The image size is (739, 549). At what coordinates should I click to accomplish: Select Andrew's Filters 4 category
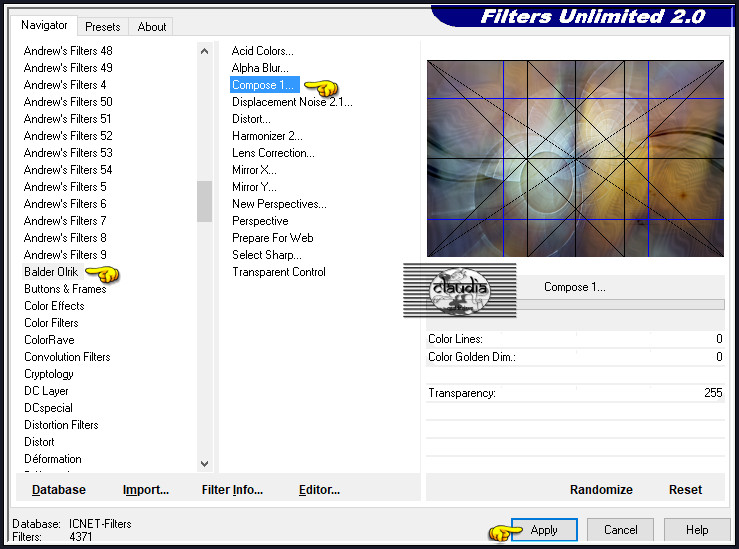[x=65, y=85]
